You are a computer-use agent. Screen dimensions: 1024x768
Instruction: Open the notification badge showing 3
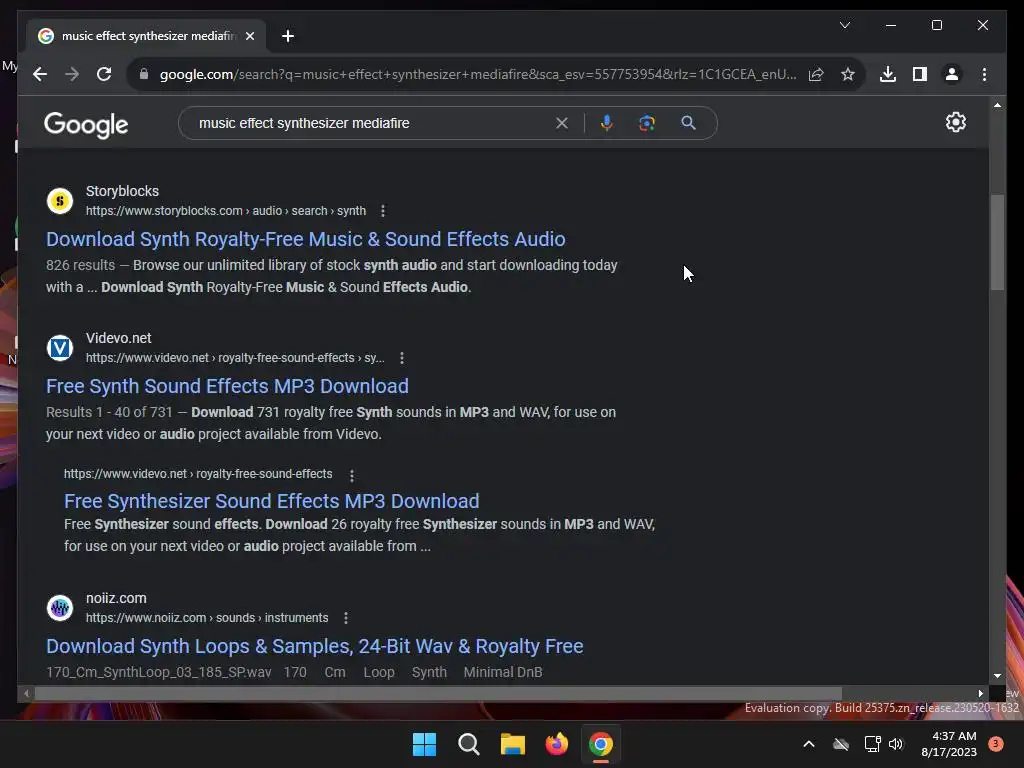coord(996,744)
